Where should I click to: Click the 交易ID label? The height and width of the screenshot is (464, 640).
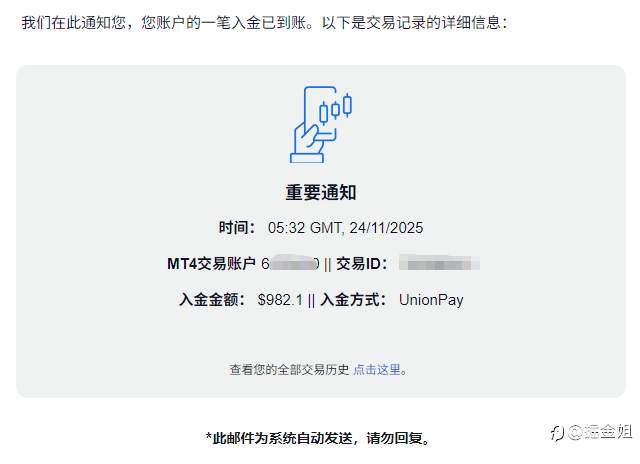point(361,264)
